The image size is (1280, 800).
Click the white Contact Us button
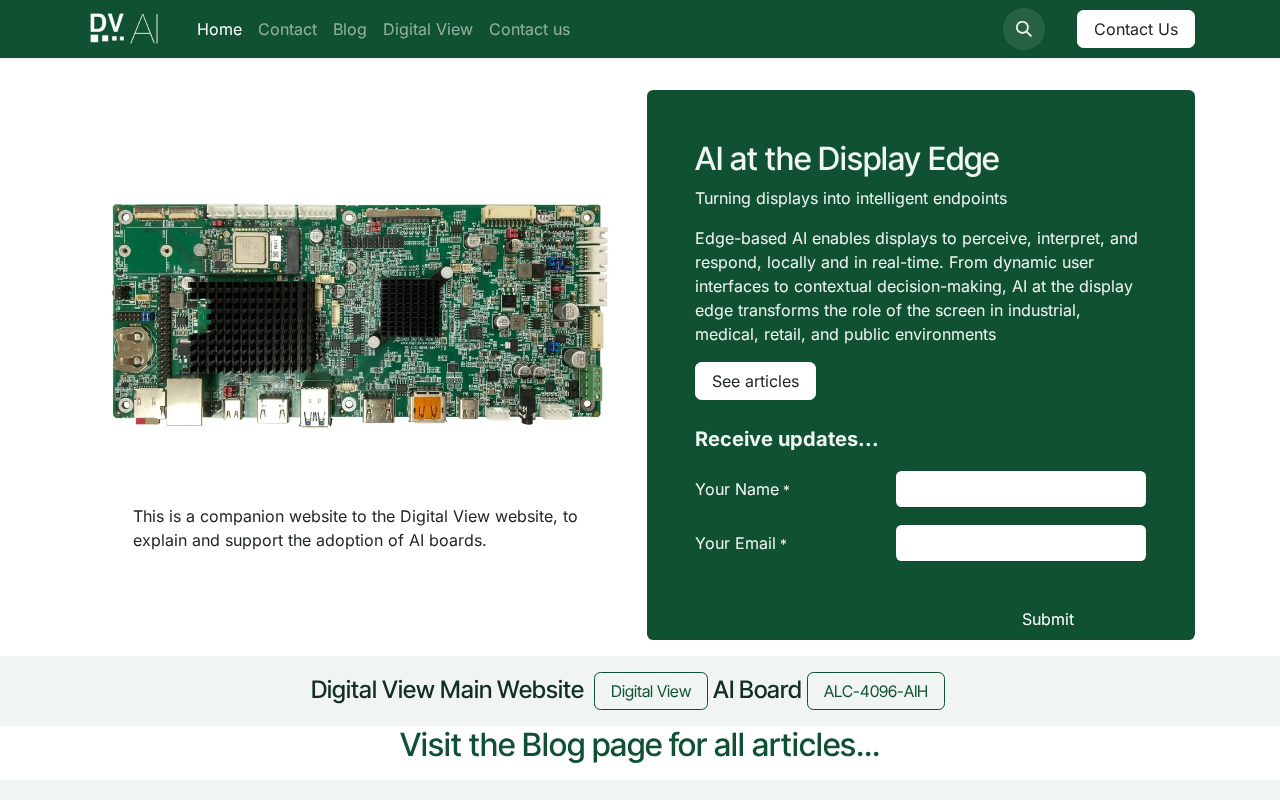coord(1136,29)
